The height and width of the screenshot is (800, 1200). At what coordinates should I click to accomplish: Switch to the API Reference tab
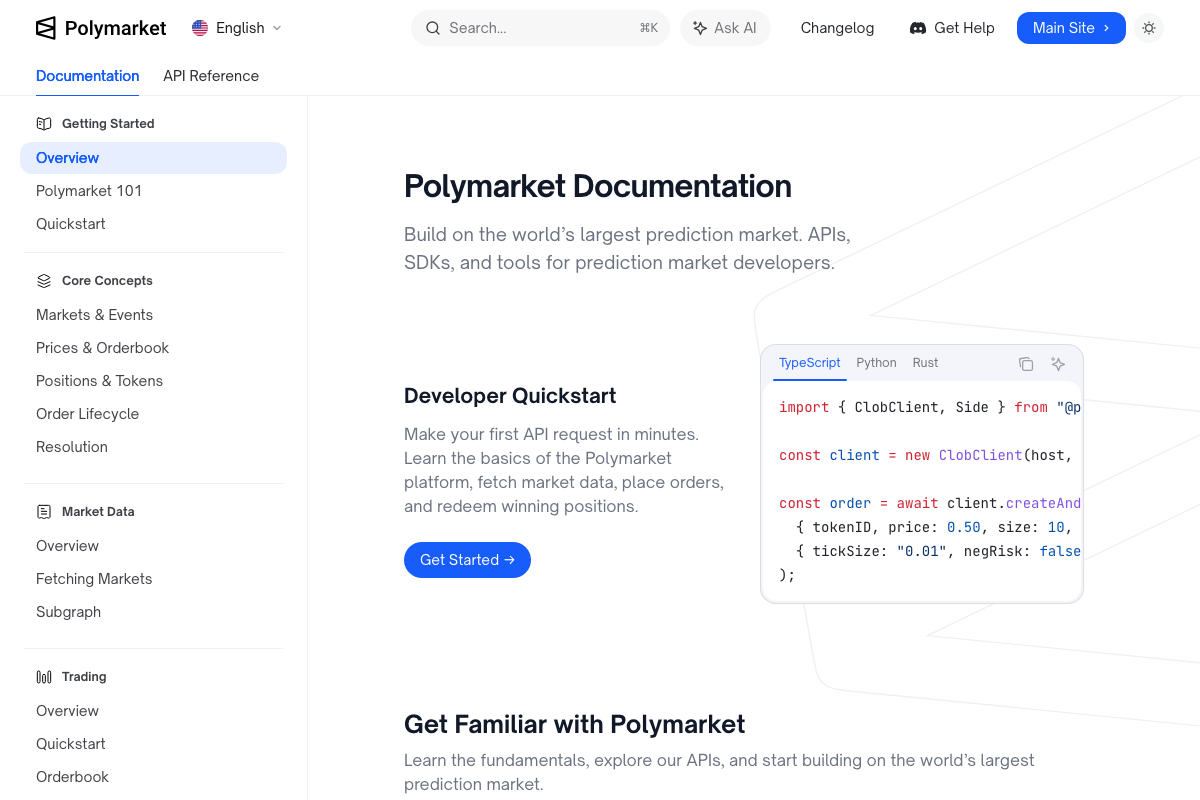pyautogui.click(x=211, y=76)
